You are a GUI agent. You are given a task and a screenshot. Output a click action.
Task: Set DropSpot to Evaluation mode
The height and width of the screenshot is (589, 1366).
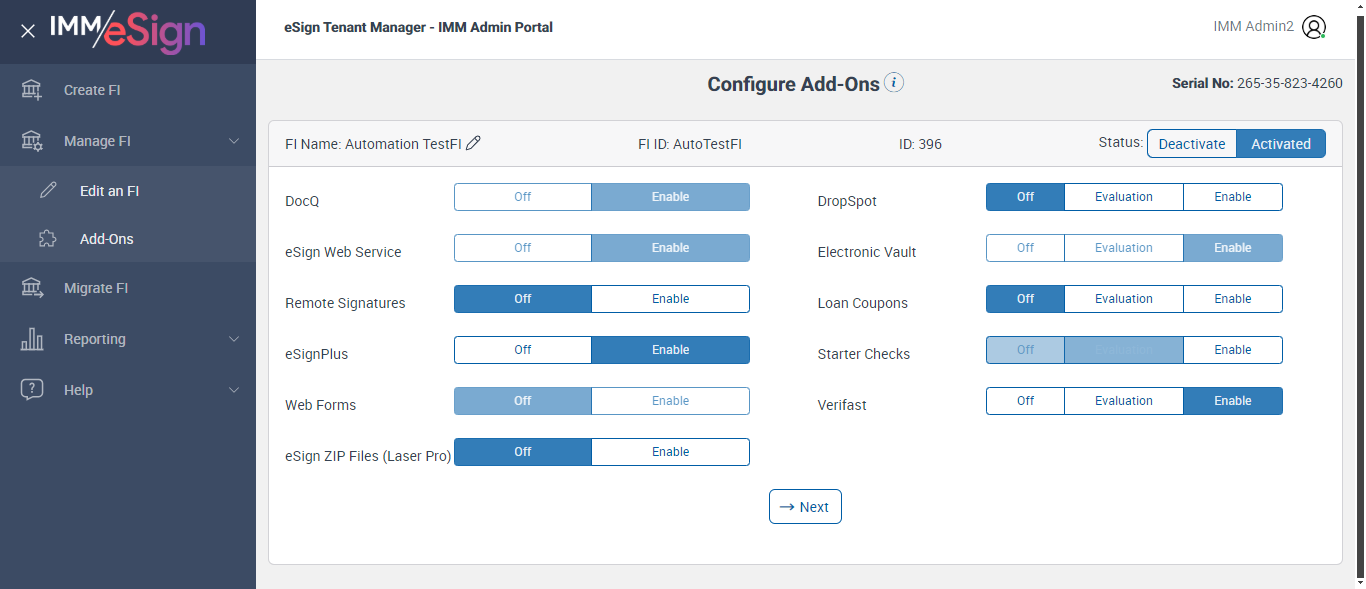coord(1123,197)
